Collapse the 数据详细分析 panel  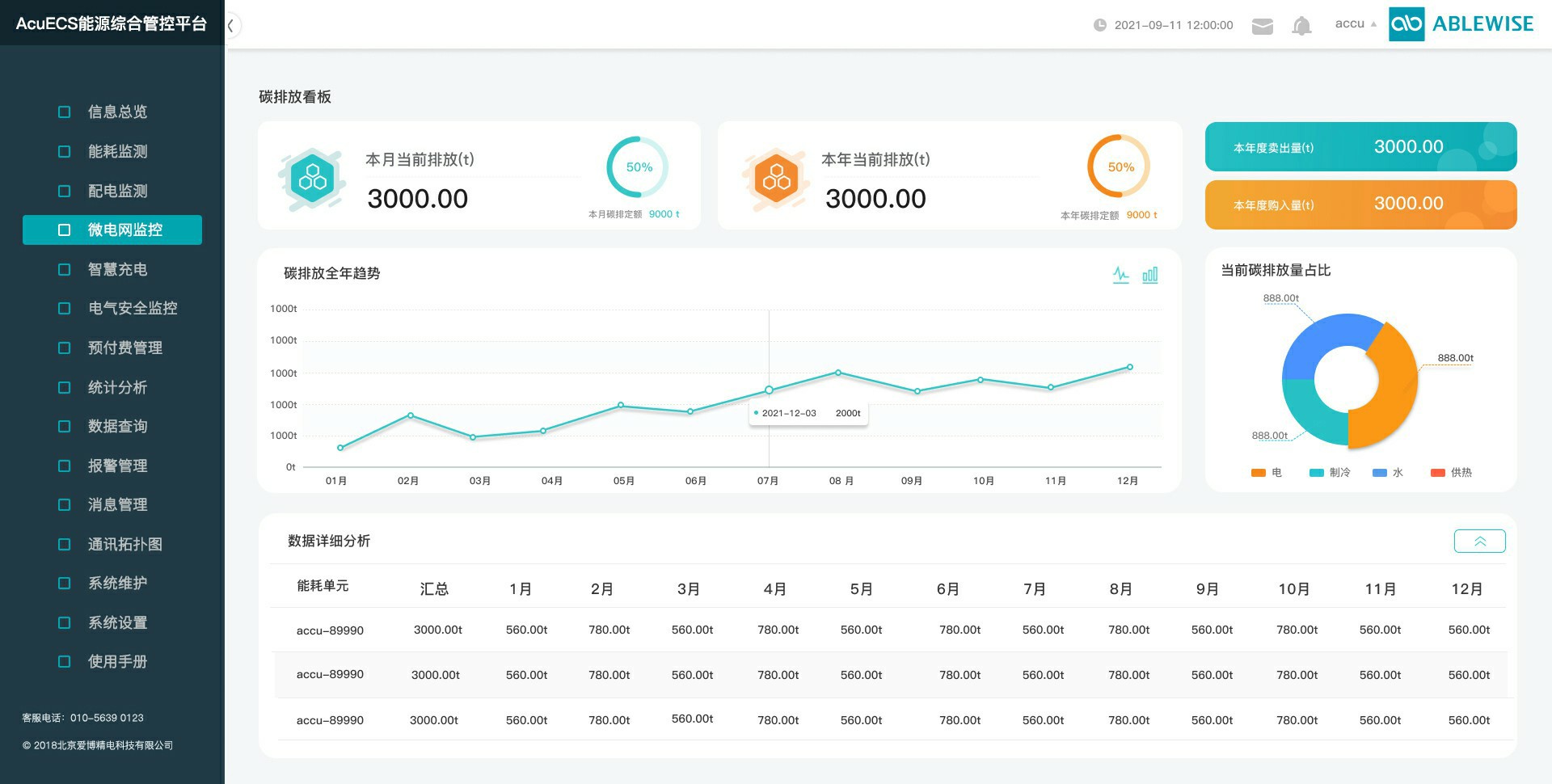pyautogui.click(x=1479, y=542)
